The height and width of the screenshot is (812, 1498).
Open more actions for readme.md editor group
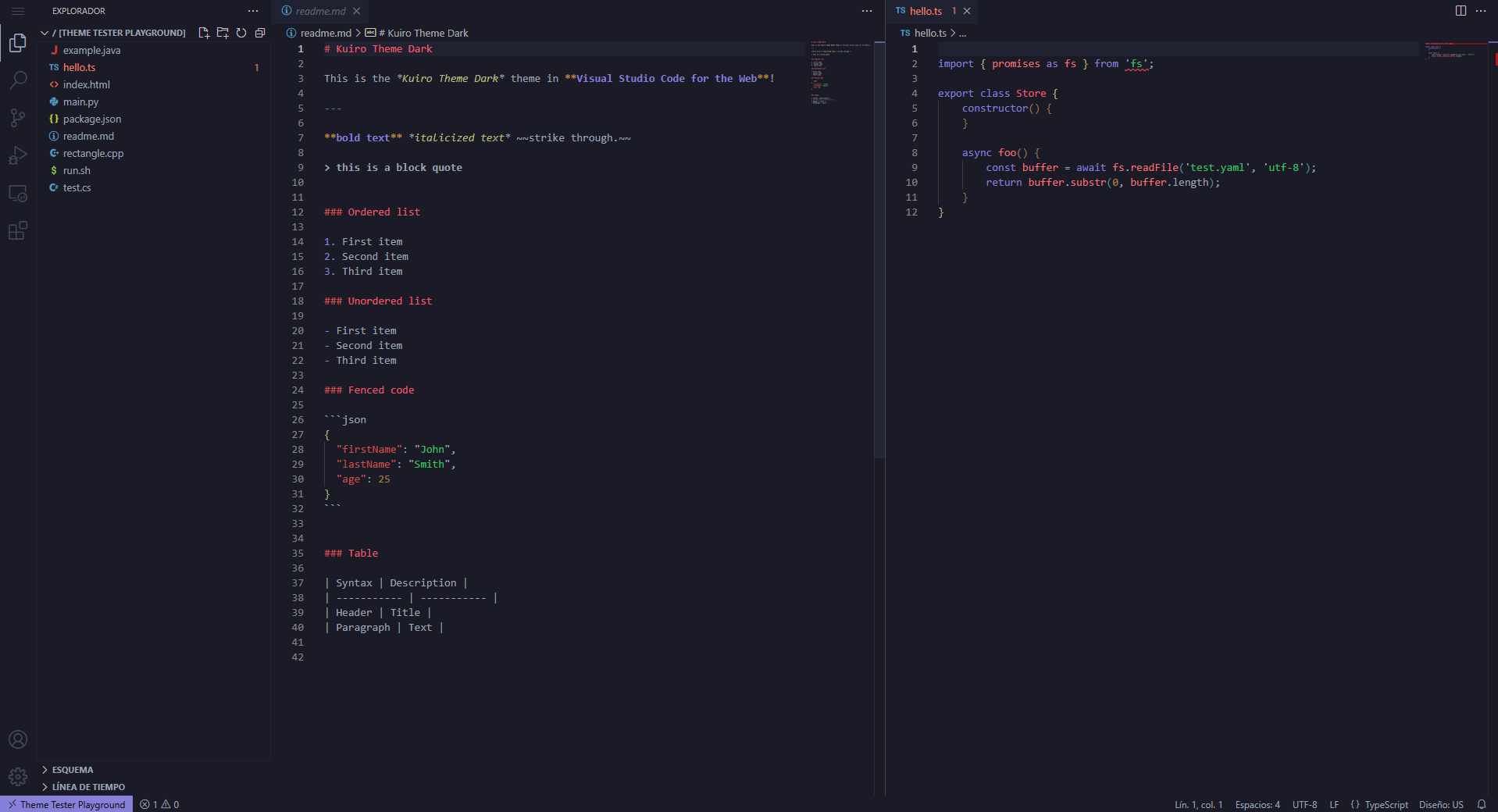click(x=867, y=11)
